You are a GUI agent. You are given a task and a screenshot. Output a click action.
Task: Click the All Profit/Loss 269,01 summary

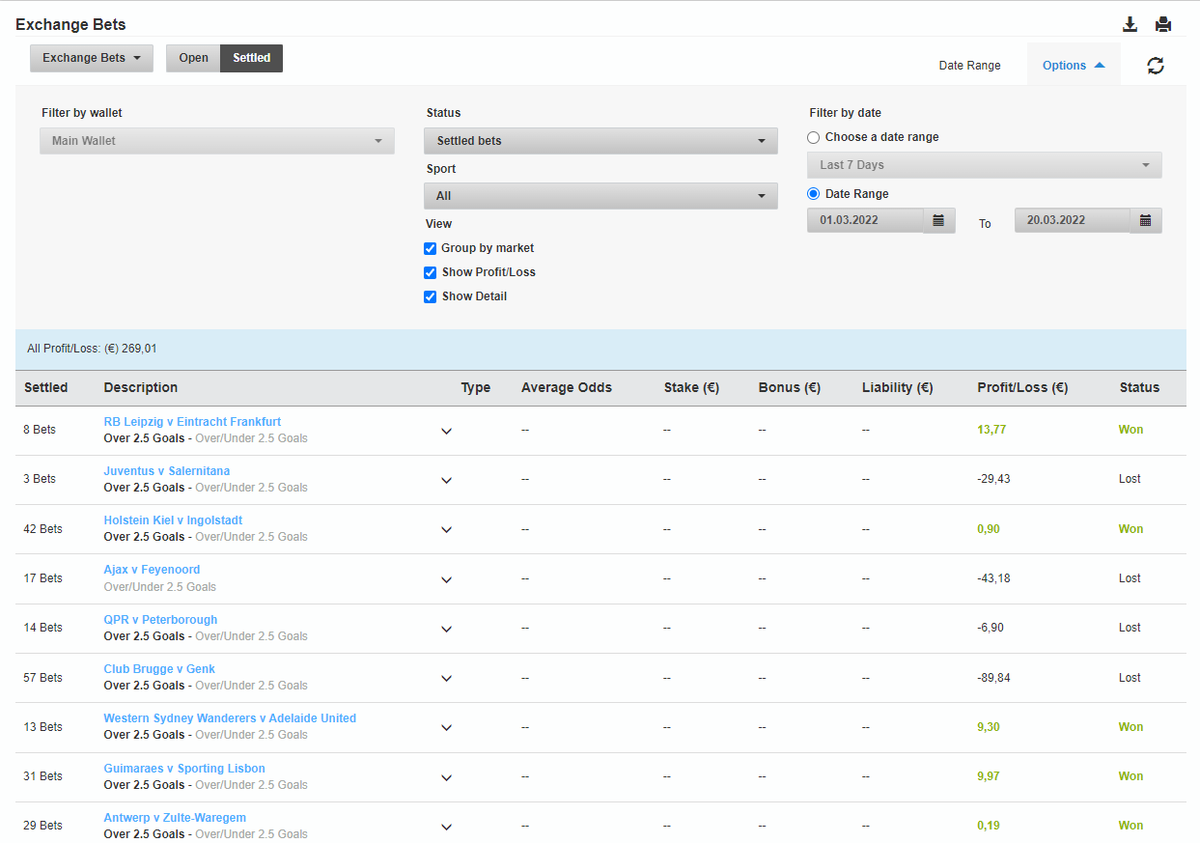coord(92,349)
